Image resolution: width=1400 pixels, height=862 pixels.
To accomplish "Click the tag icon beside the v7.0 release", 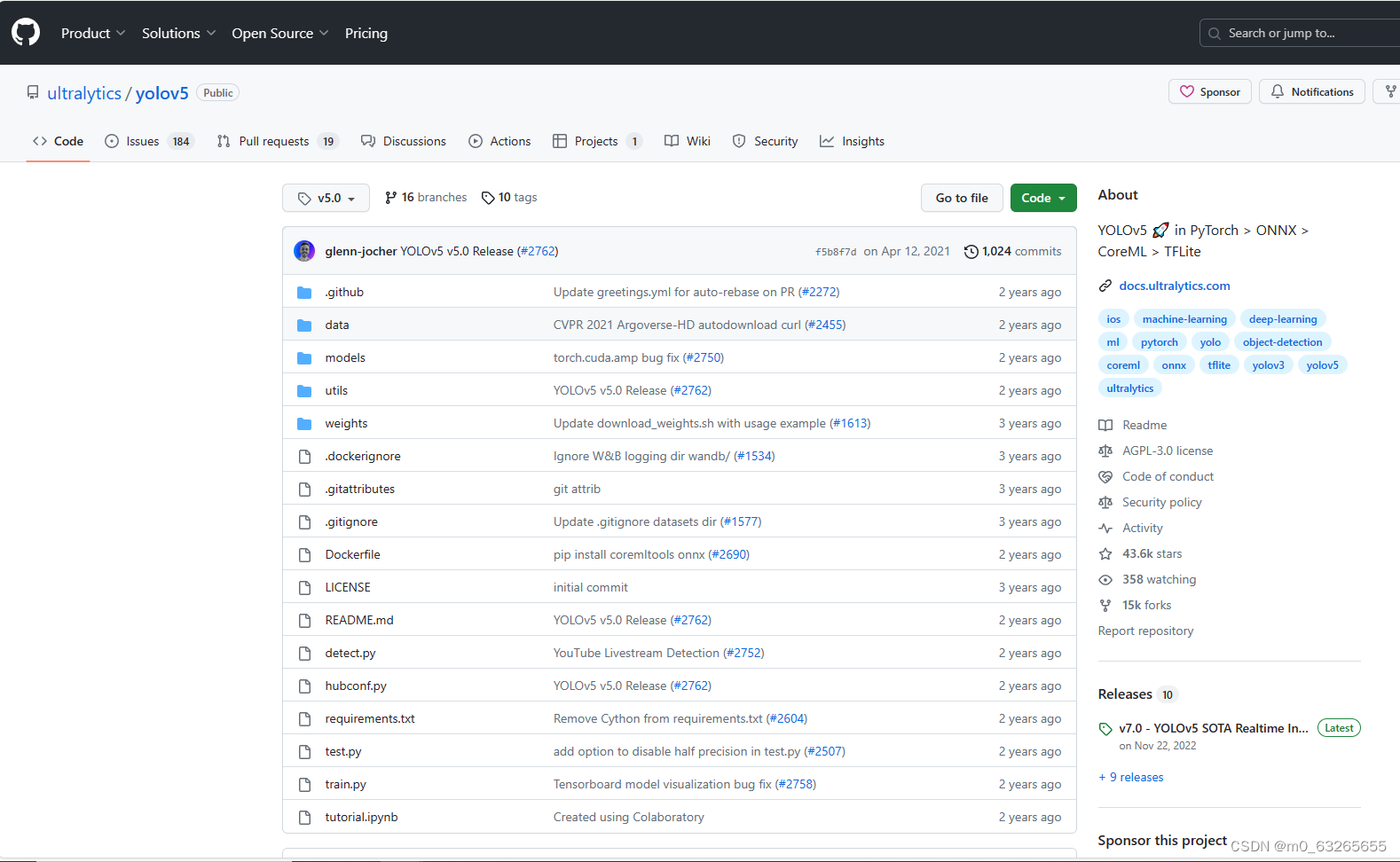I will (1105, 729).
